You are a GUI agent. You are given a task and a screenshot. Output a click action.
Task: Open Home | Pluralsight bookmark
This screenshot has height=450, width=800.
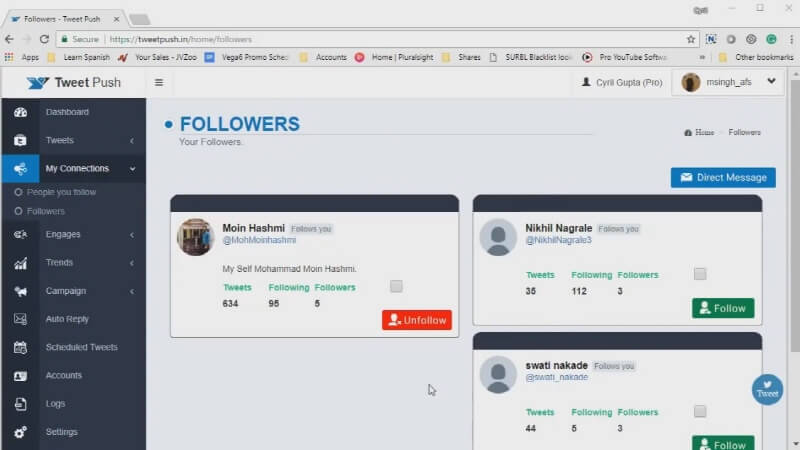click(394, 57)
